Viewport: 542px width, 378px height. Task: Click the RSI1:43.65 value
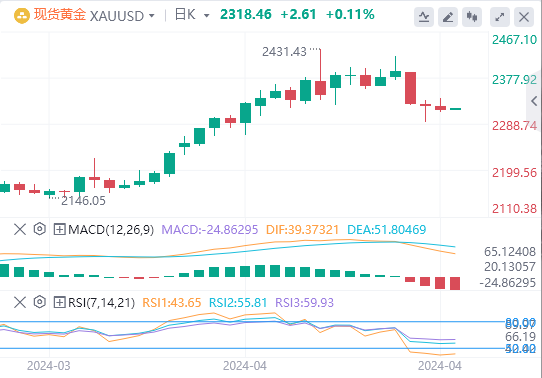click(x=172, y=303)
